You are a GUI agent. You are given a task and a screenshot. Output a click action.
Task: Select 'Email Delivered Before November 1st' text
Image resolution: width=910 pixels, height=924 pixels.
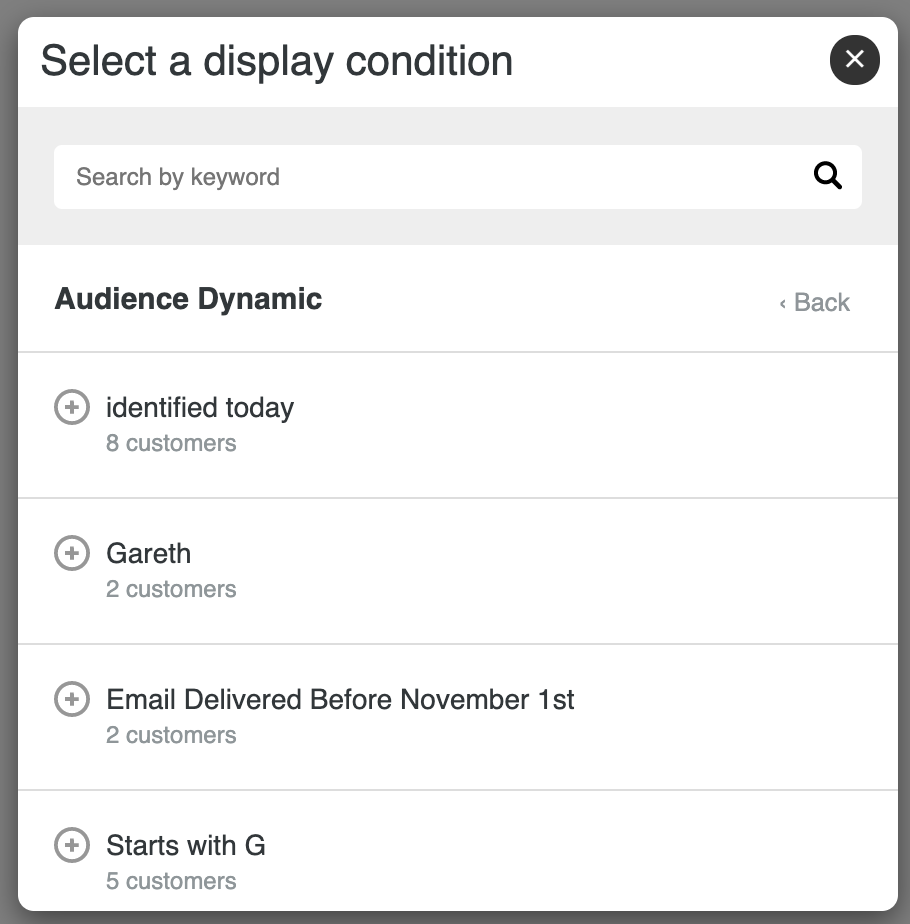point(340,699)
